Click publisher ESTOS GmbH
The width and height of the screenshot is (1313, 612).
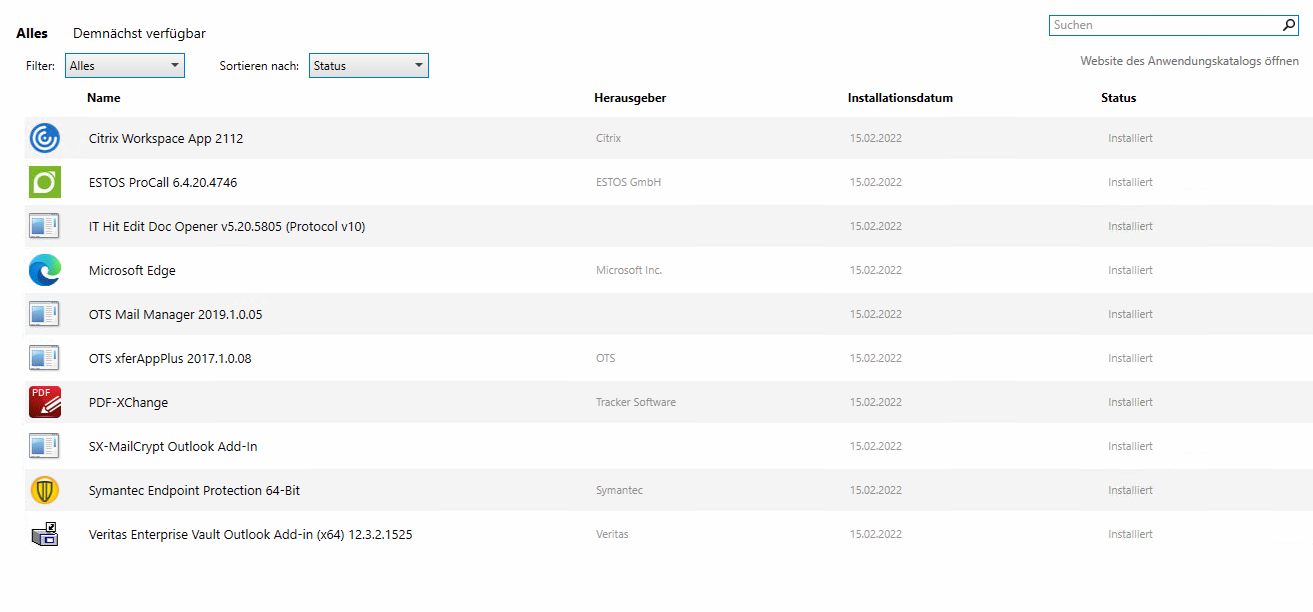[x=629, y=182]
